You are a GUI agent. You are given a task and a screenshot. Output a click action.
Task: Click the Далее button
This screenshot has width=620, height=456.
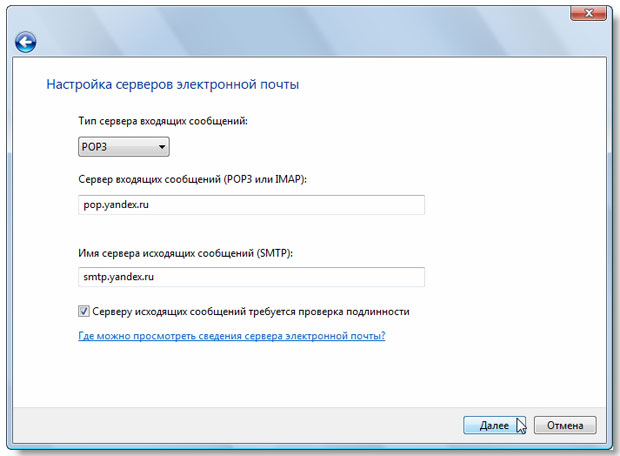pyautogui.click(x=495, y=426)
